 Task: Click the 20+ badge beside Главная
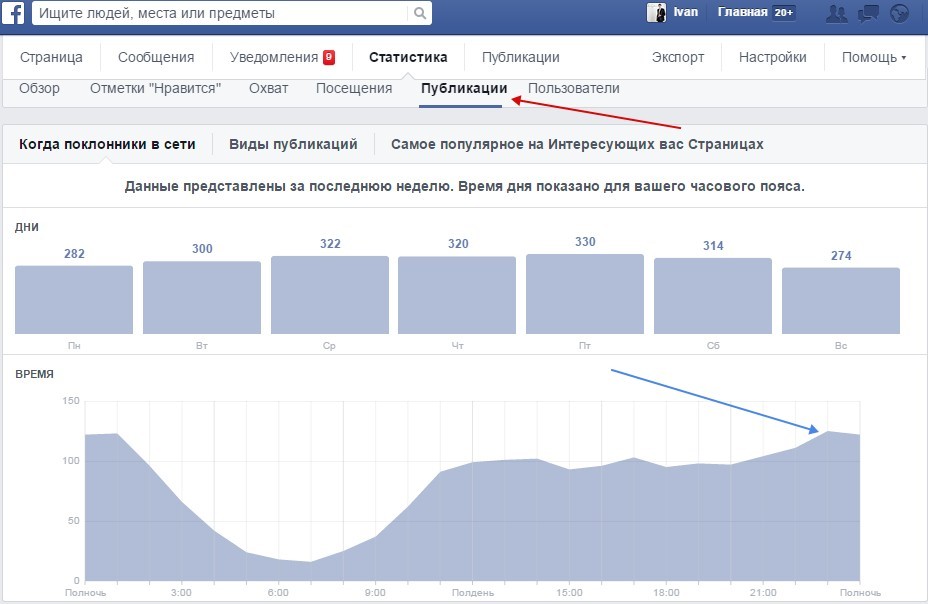click(x=784, y=12)
